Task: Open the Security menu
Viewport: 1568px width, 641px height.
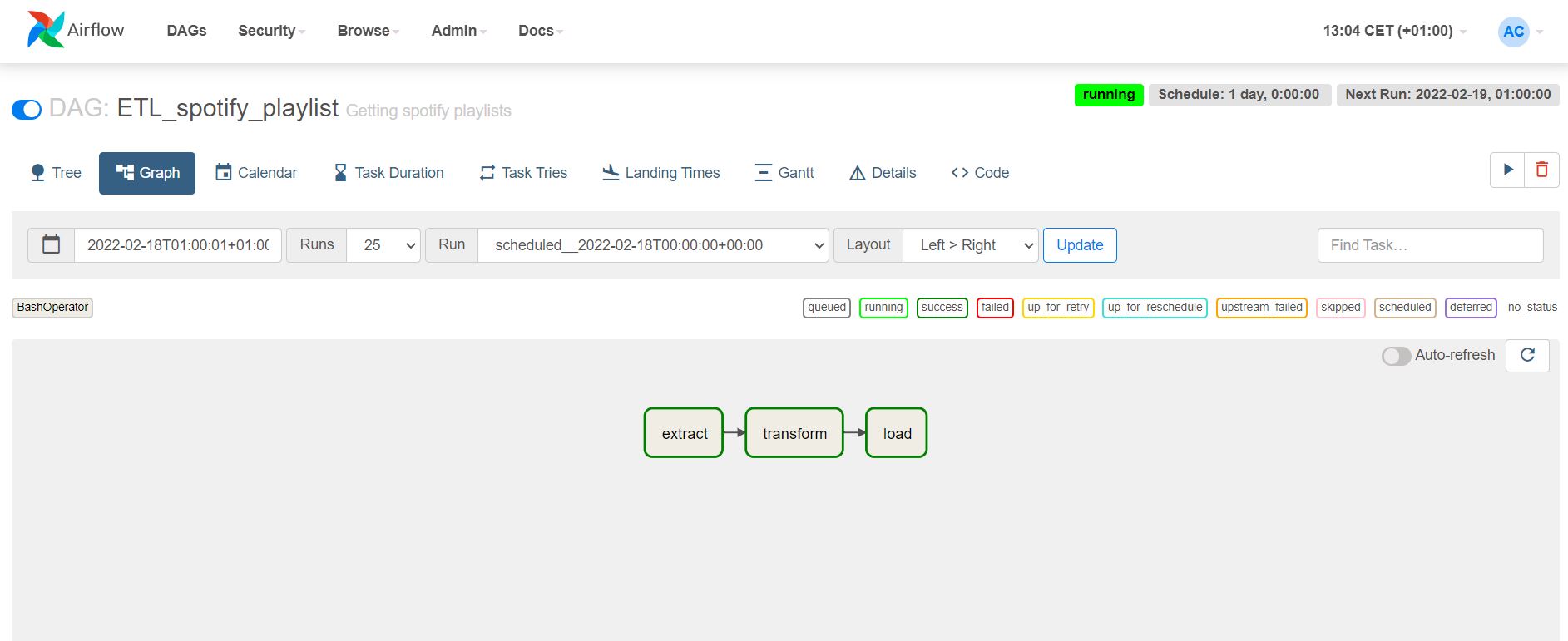Action: click(271, 31)
